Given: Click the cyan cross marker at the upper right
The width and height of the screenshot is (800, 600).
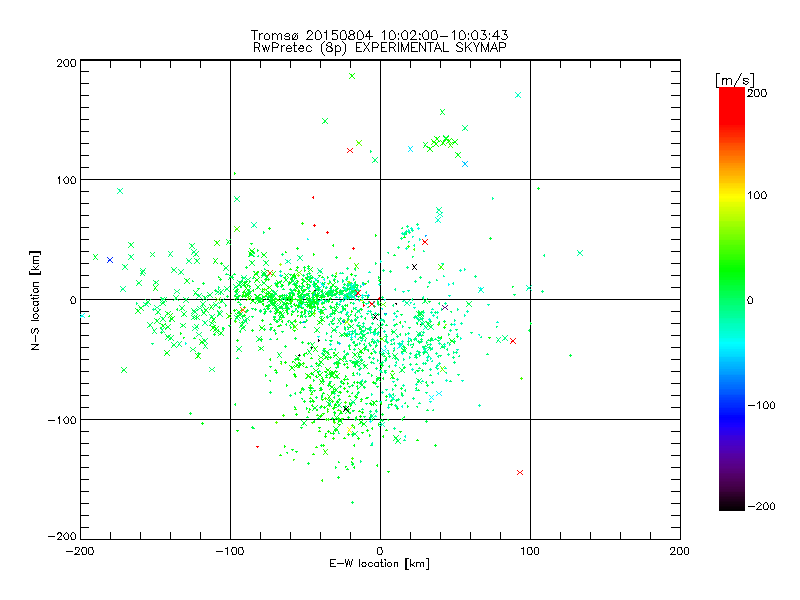Looking at the screenshot, I should [x=518, y=95].
